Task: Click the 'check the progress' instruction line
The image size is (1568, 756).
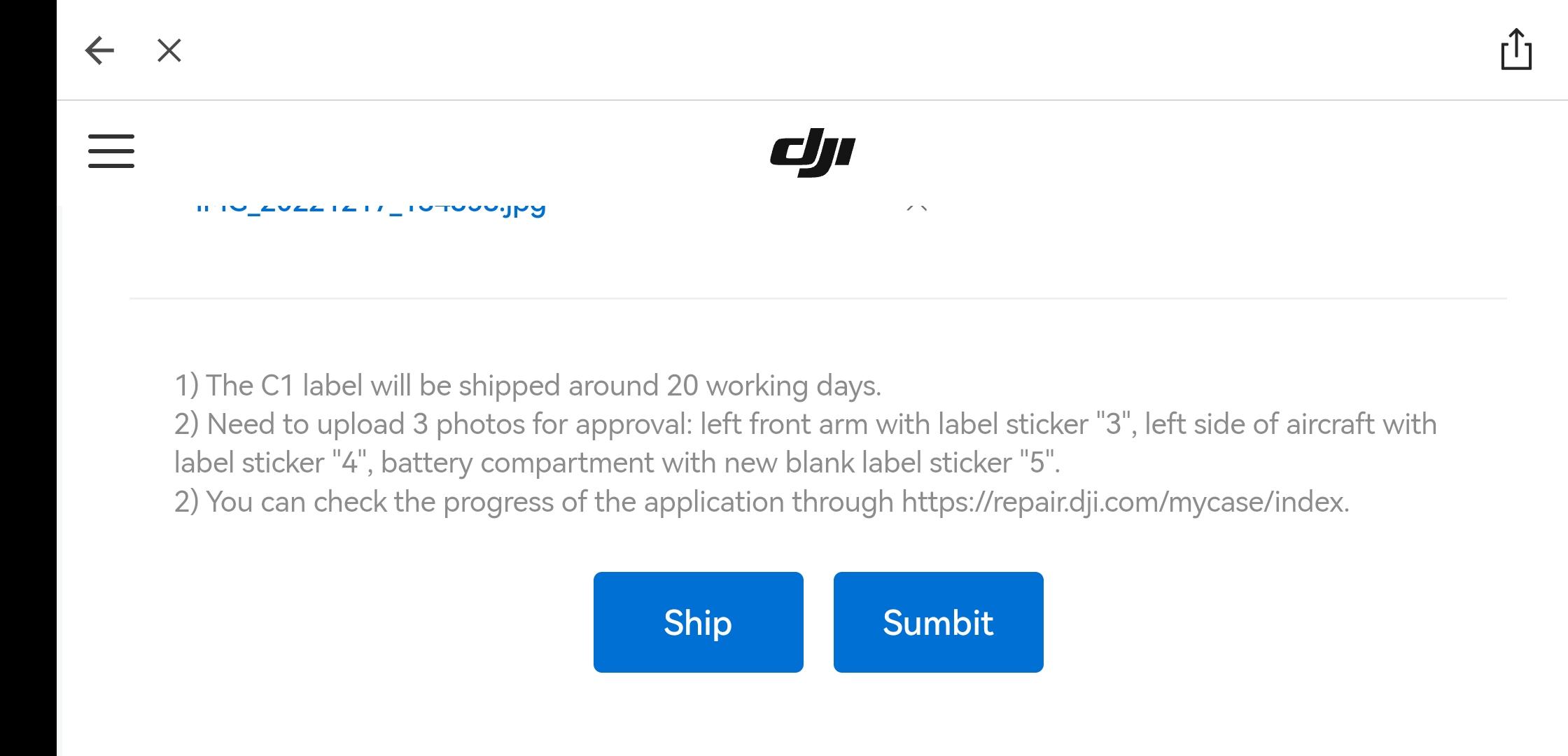Action: point(762,502)
